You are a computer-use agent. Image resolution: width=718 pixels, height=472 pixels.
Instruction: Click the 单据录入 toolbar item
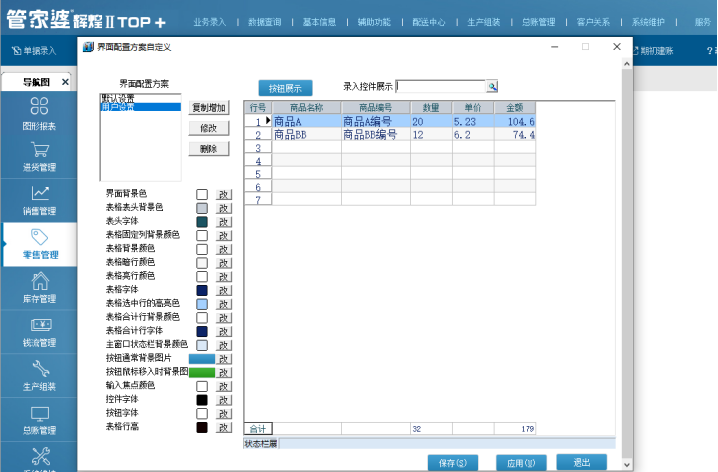pyautogui.click(x=34, y=51)
